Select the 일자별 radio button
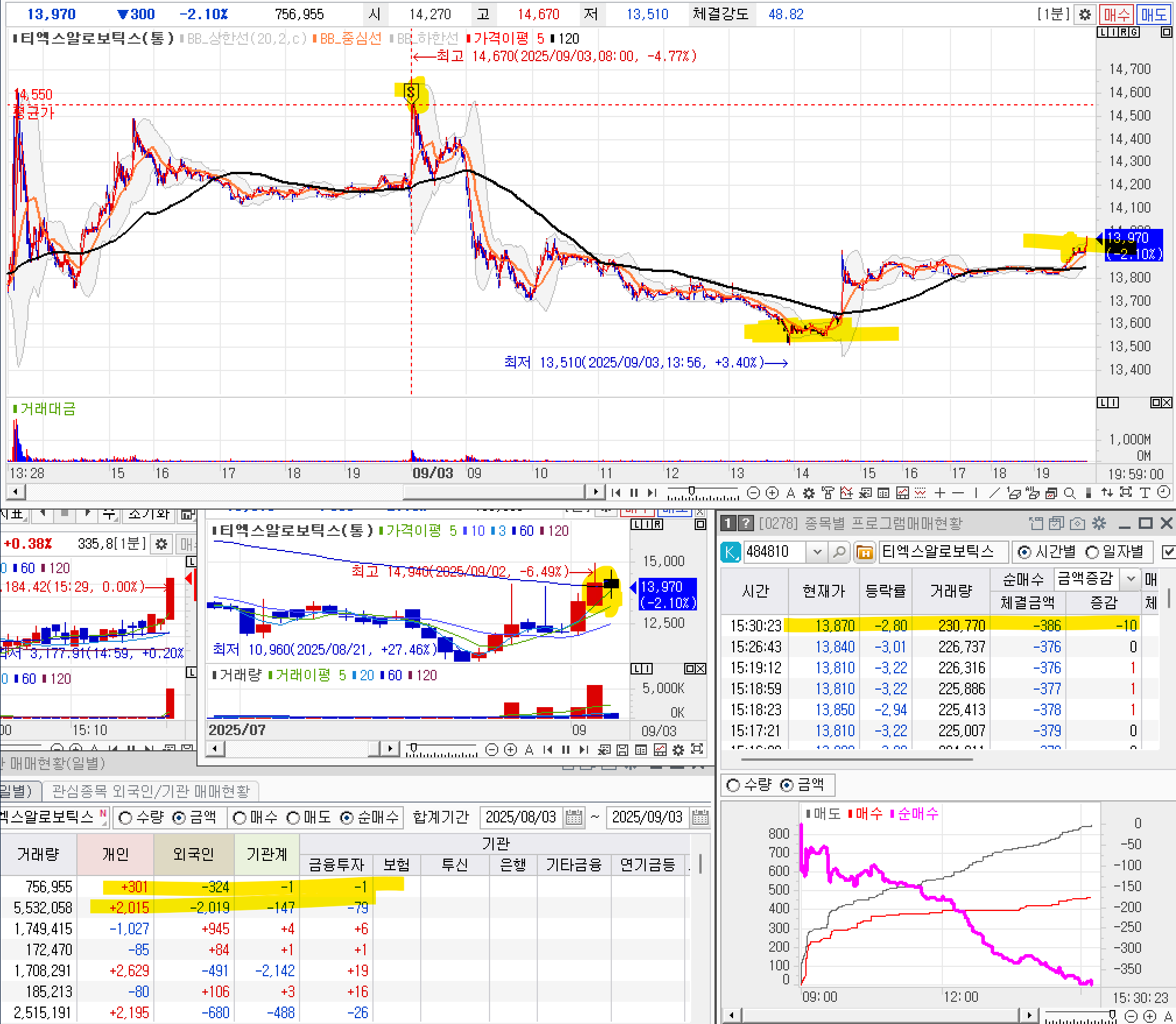This screenshot has width=1176, height=1024. tap(1093, 552)
